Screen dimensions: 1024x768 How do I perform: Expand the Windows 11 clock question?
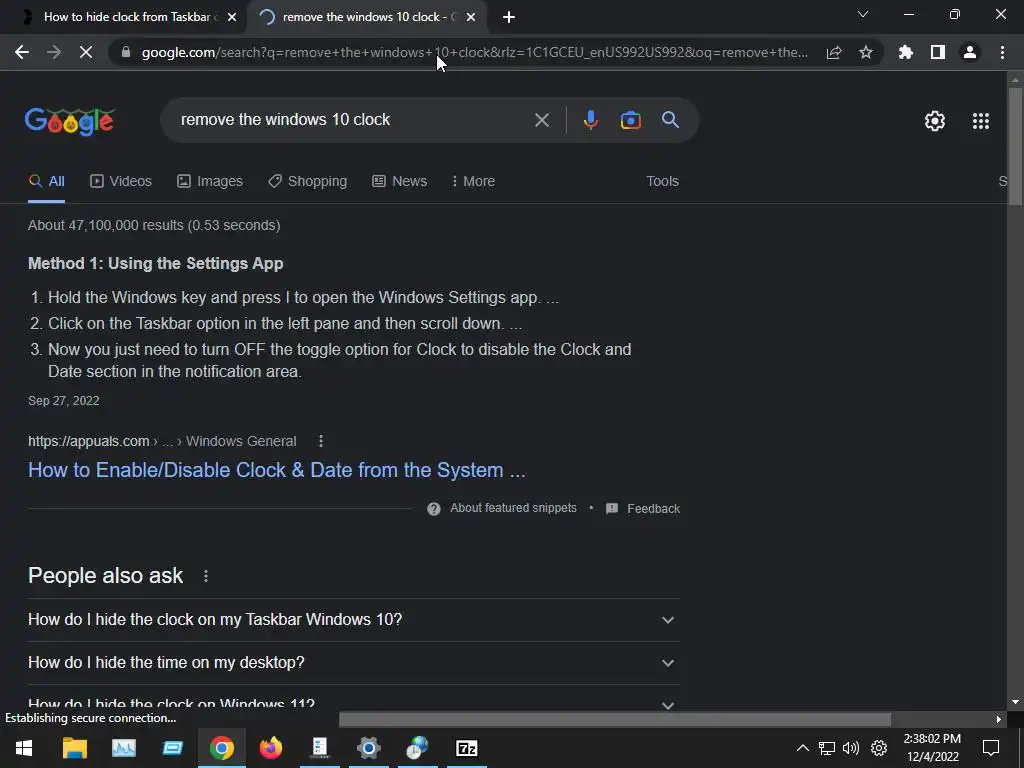(353, 703)
